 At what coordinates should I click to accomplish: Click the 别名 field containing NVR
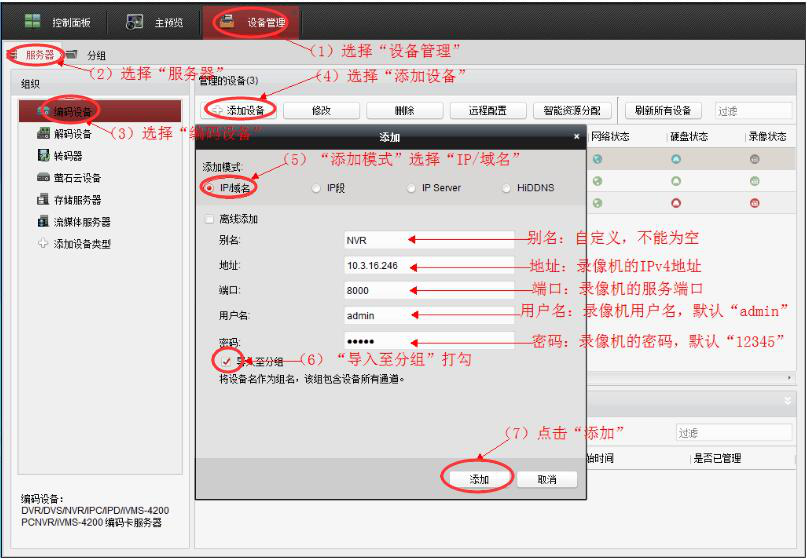tap(429, 240)
